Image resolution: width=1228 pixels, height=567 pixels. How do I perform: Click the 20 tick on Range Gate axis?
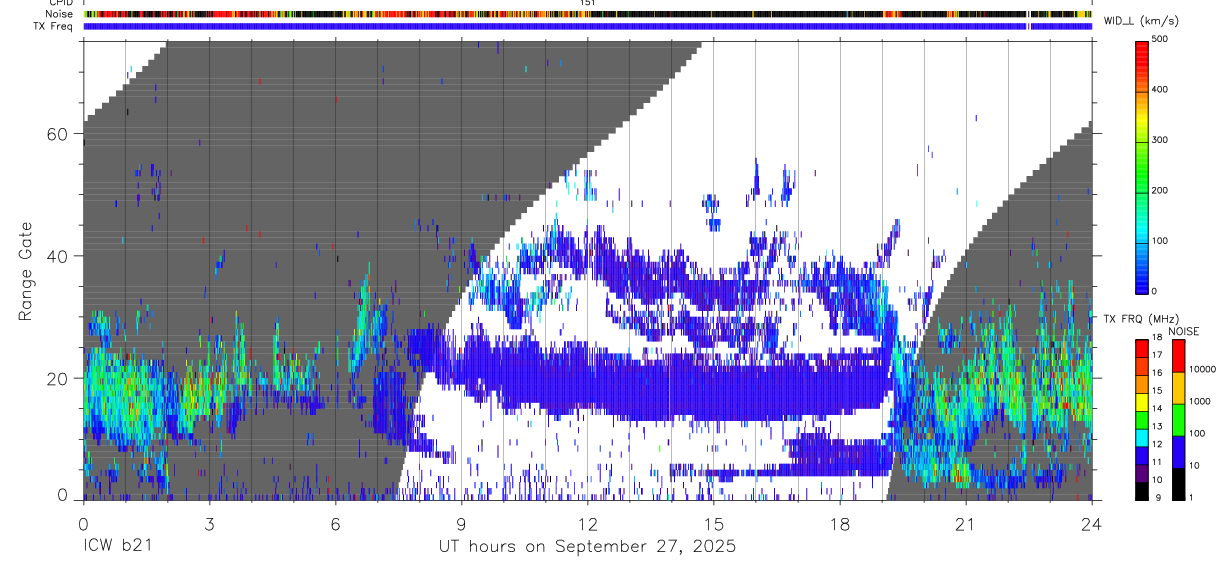(58, 378)
